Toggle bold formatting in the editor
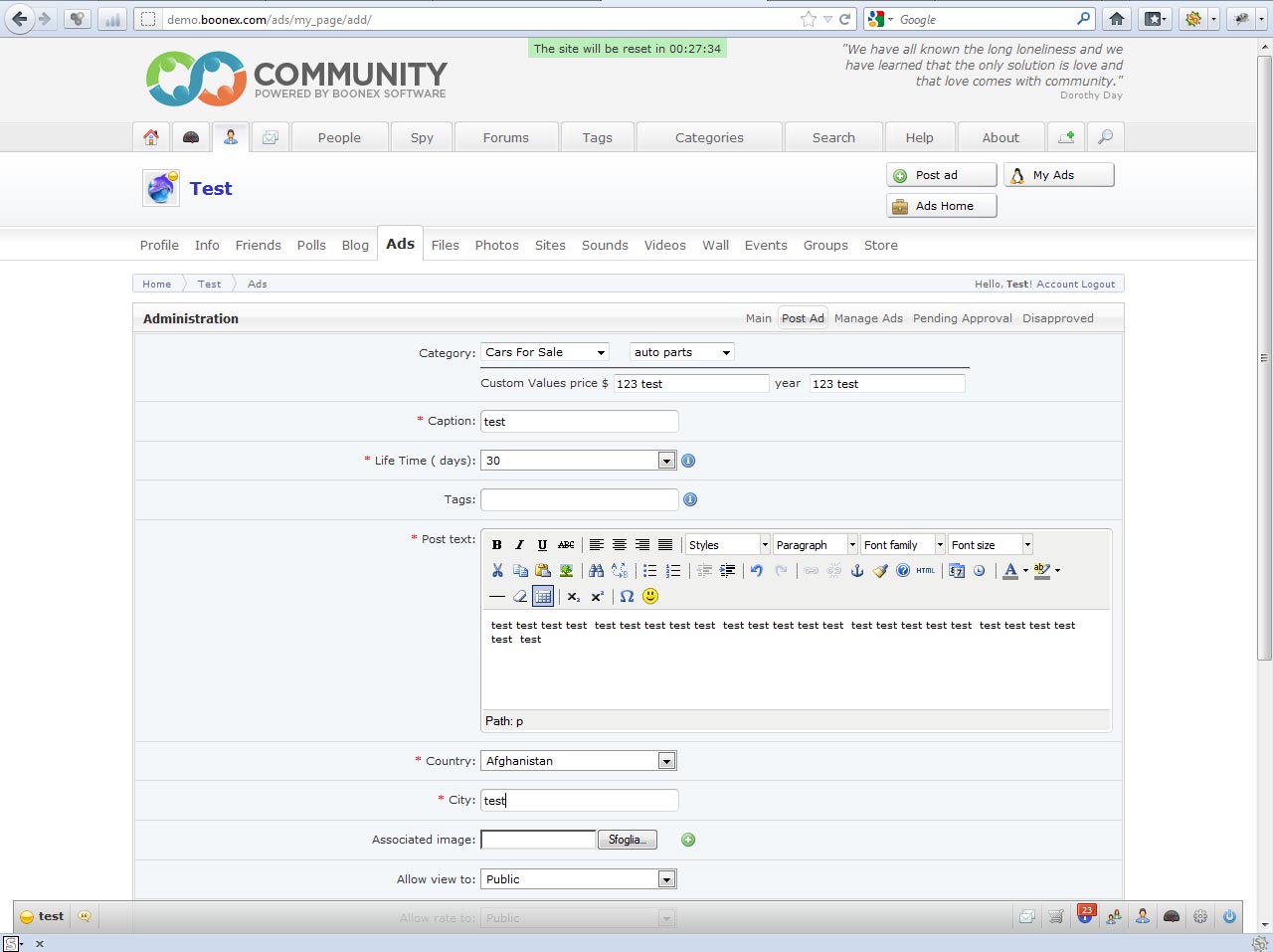Image resolution: width=1273 pixels, height=952 pixels. [497, 545]
